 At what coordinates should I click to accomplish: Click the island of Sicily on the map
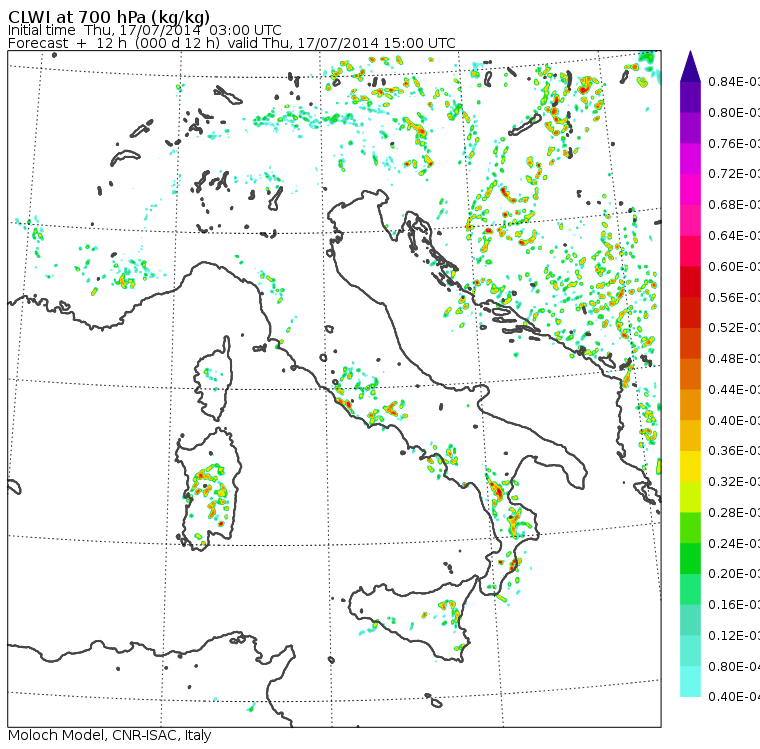click(x=412, y=616)
